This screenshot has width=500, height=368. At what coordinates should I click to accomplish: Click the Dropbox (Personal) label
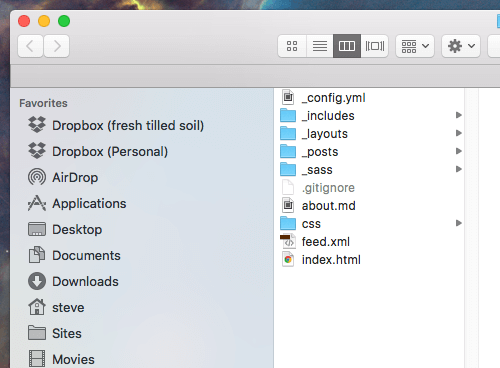[x=110, y=152]
